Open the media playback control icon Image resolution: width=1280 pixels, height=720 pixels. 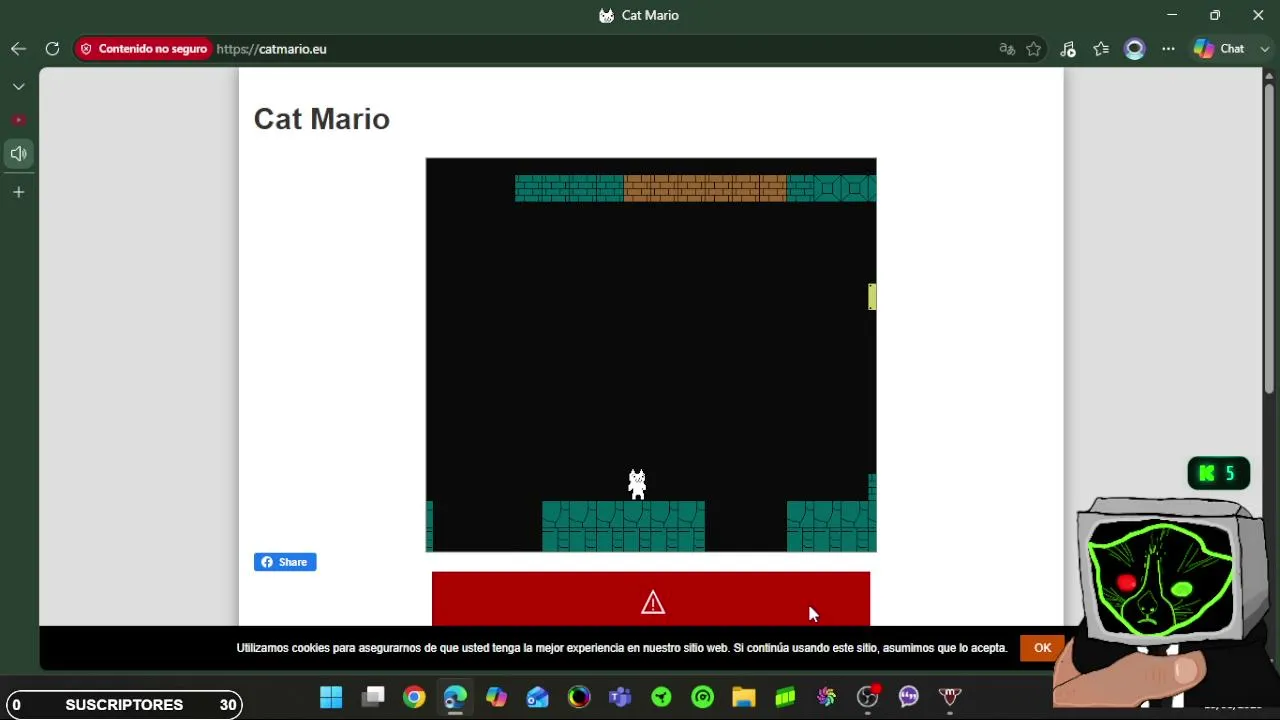[1068, 49]
